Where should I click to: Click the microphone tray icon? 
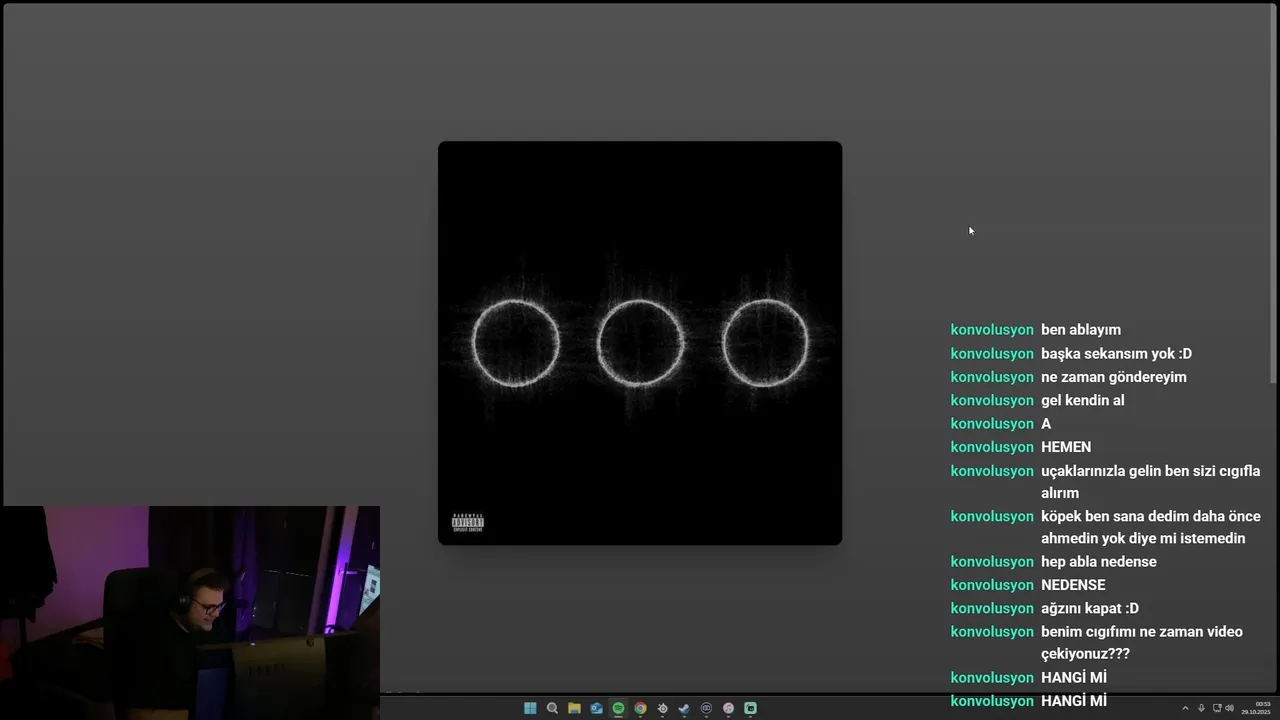point(1201,708)
